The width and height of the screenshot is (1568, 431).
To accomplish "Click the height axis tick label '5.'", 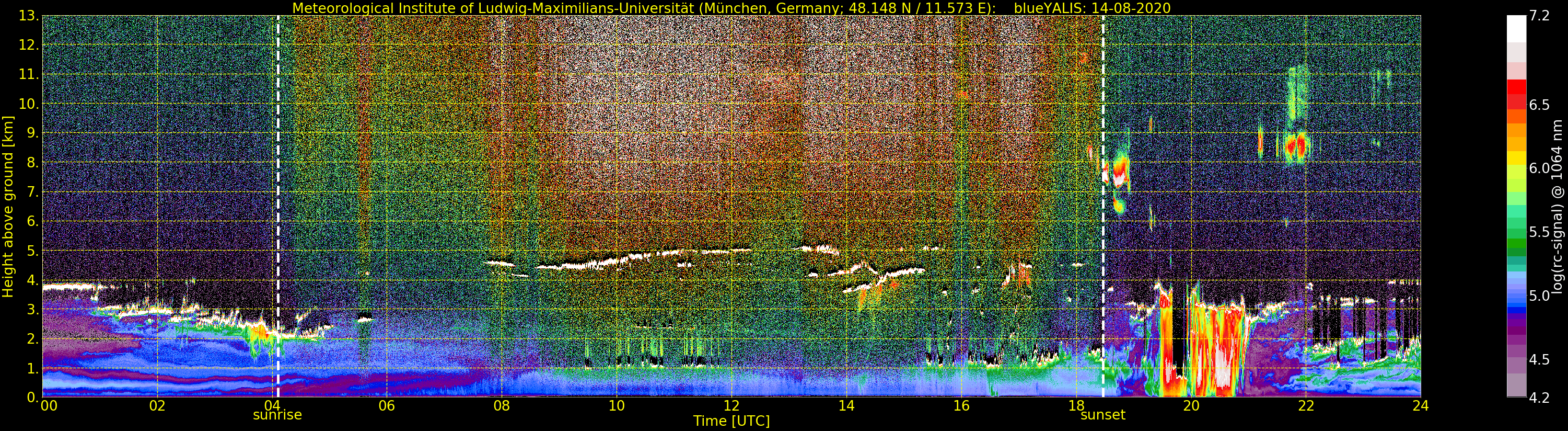I will coord(32,251).
